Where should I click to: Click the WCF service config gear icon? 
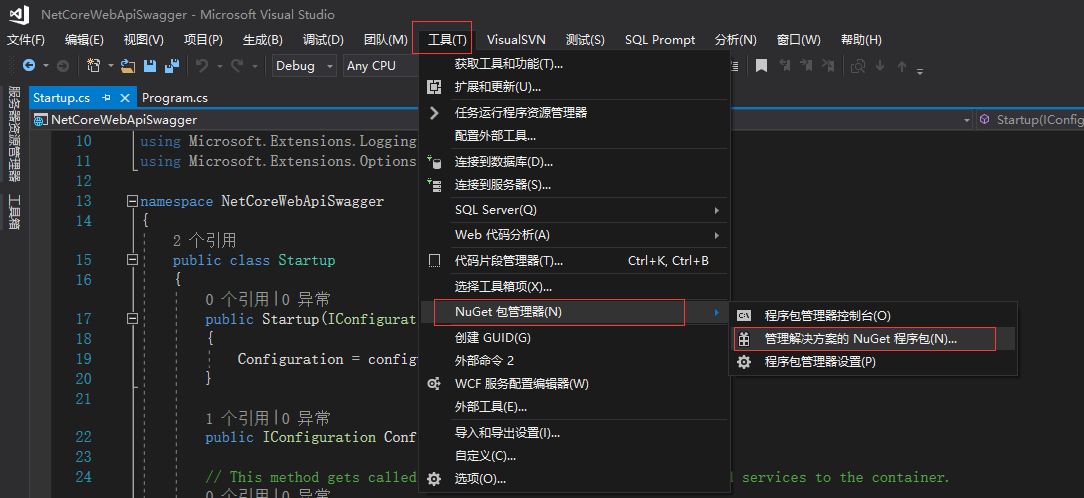click(x=434, y=383)
